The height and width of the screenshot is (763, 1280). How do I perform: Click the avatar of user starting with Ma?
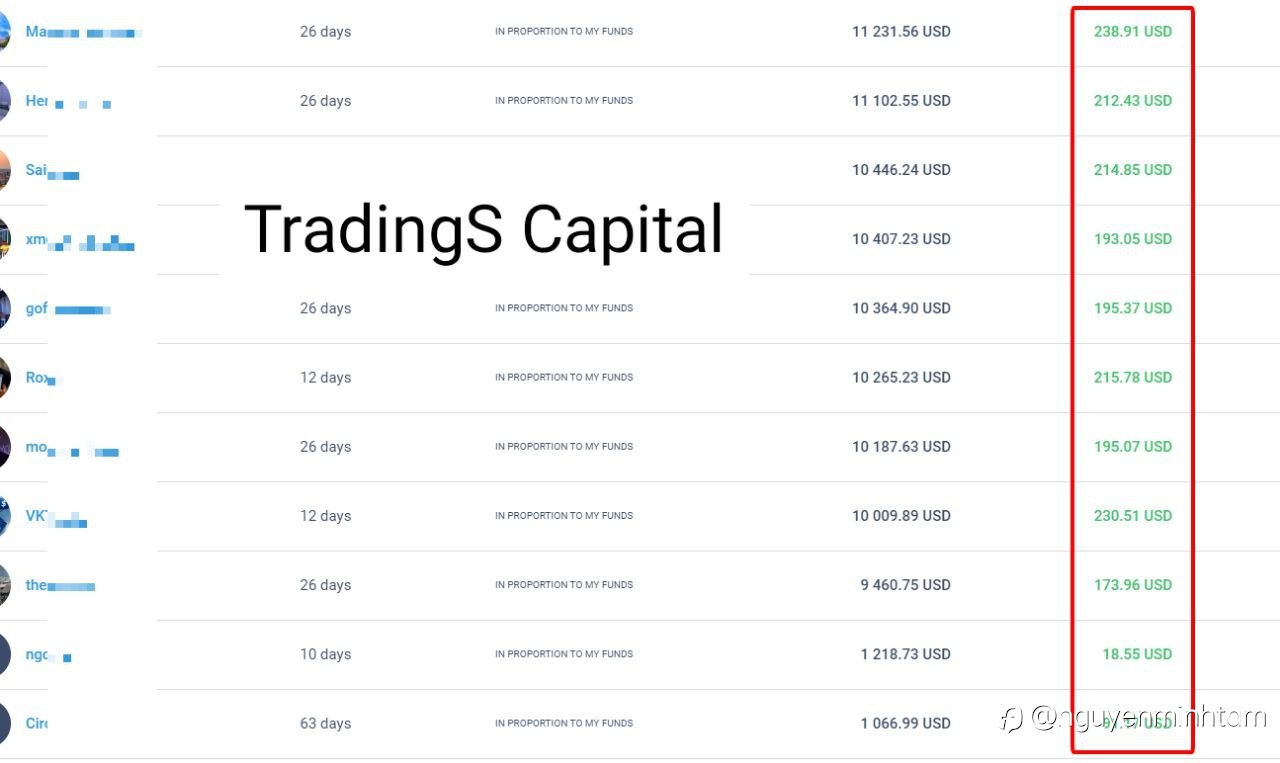coord(4,31)
